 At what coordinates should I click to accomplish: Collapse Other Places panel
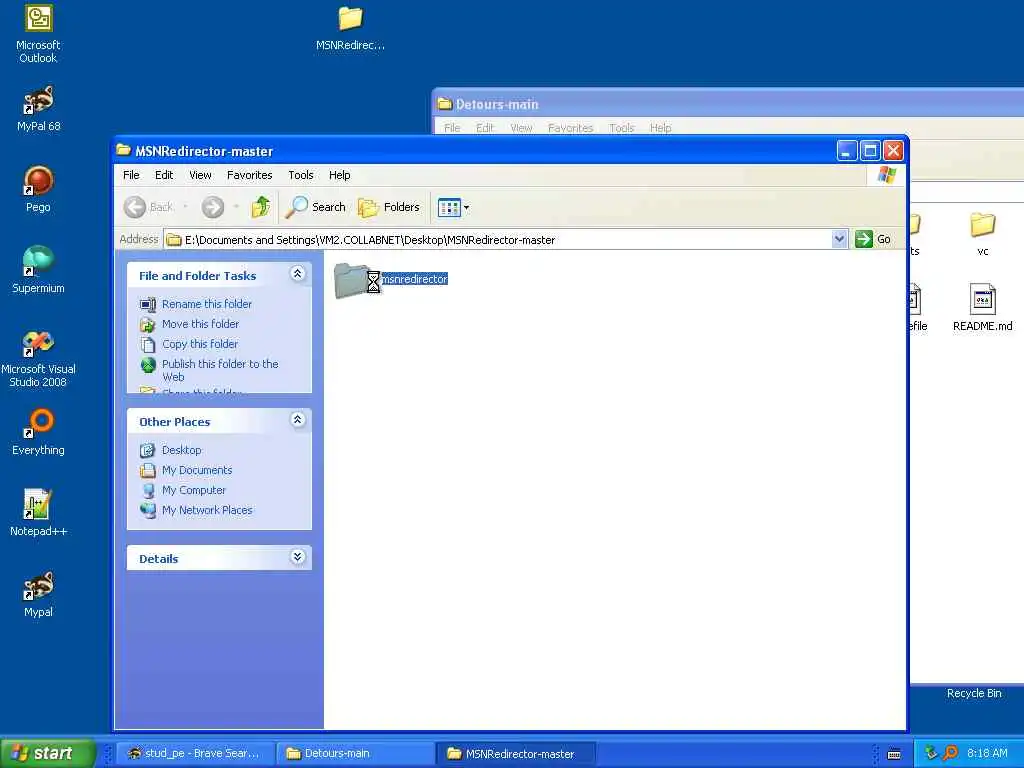tap(297, 420)
